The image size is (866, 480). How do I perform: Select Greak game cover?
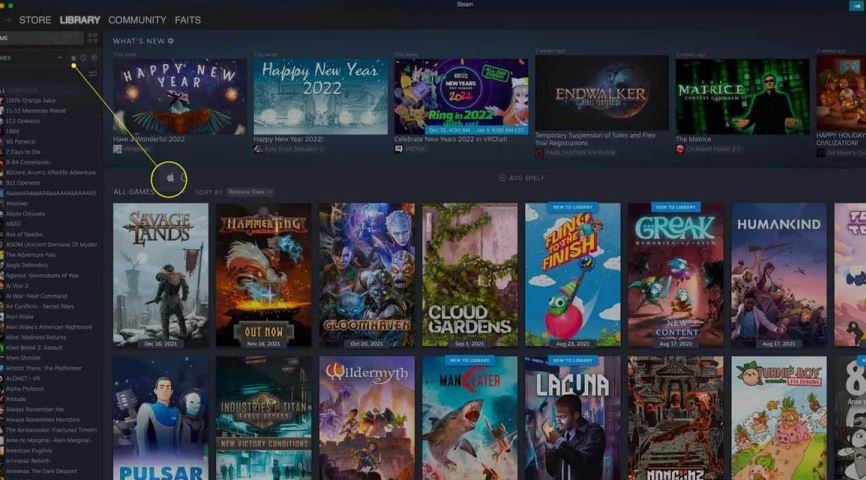[676, 275]
